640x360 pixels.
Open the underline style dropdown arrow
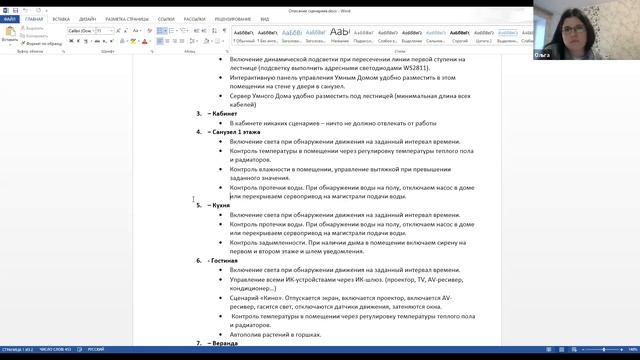pyautogui.click(x=90, y=41)
